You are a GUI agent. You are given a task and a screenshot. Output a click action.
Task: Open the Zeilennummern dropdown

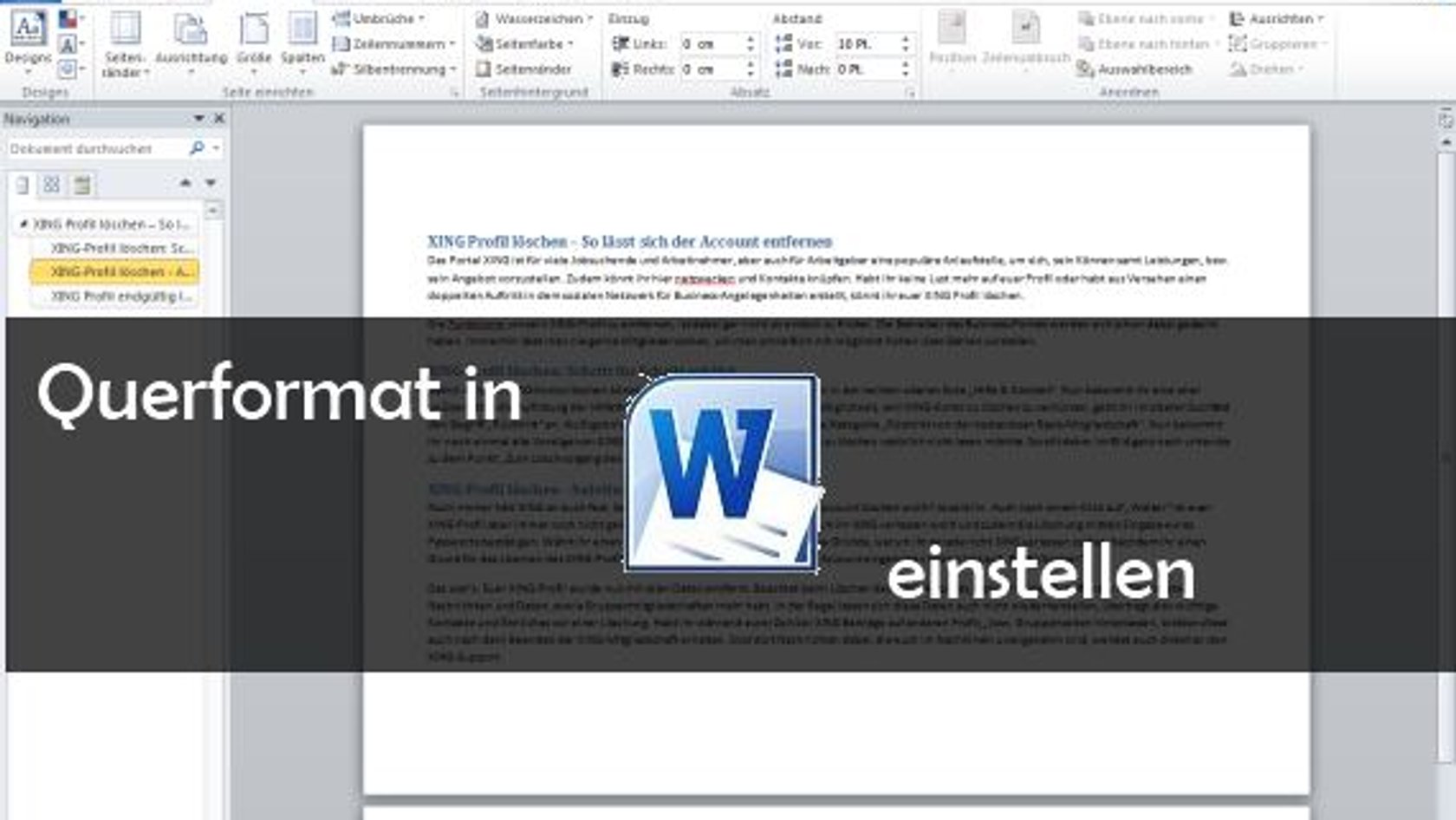pos(394,43)
